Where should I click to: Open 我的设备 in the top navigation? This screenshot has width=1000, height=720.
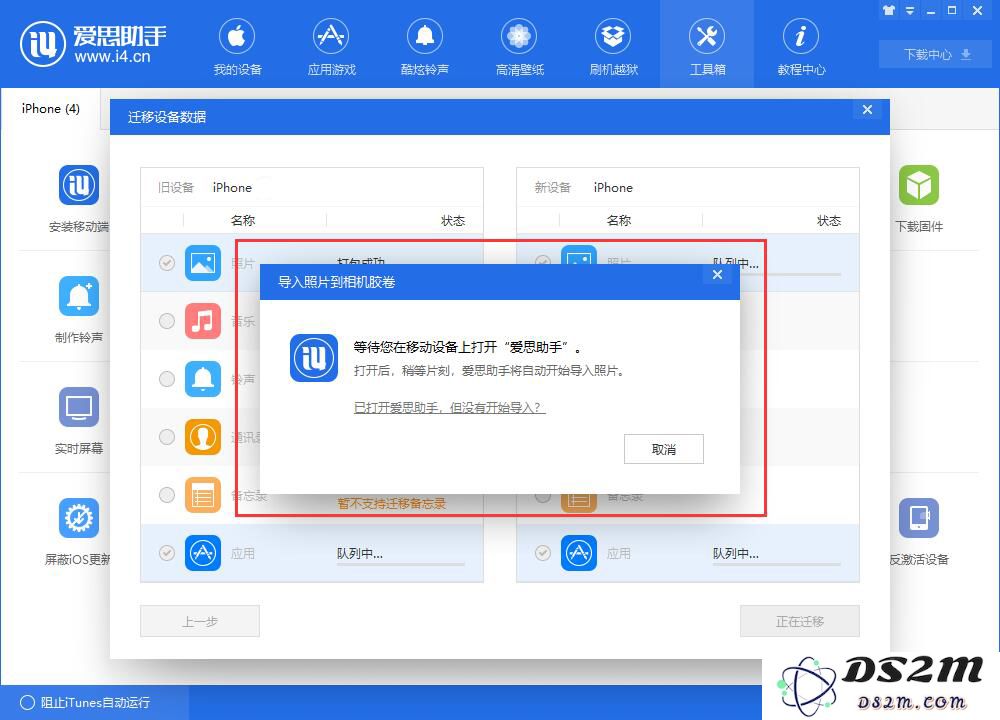click(237, 47)
